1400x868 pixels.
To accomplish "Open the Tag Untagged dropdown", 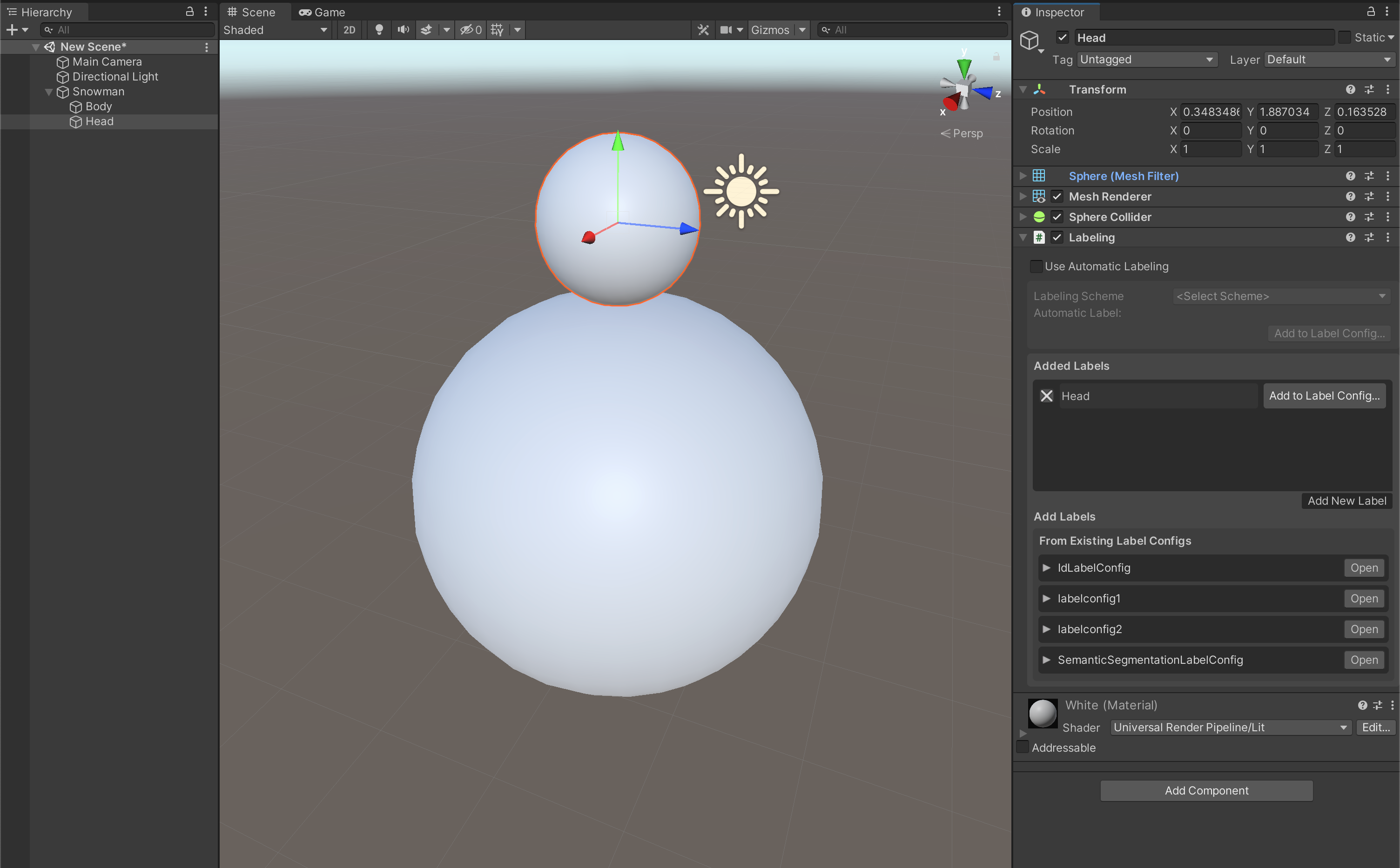I will (1146, 60).
